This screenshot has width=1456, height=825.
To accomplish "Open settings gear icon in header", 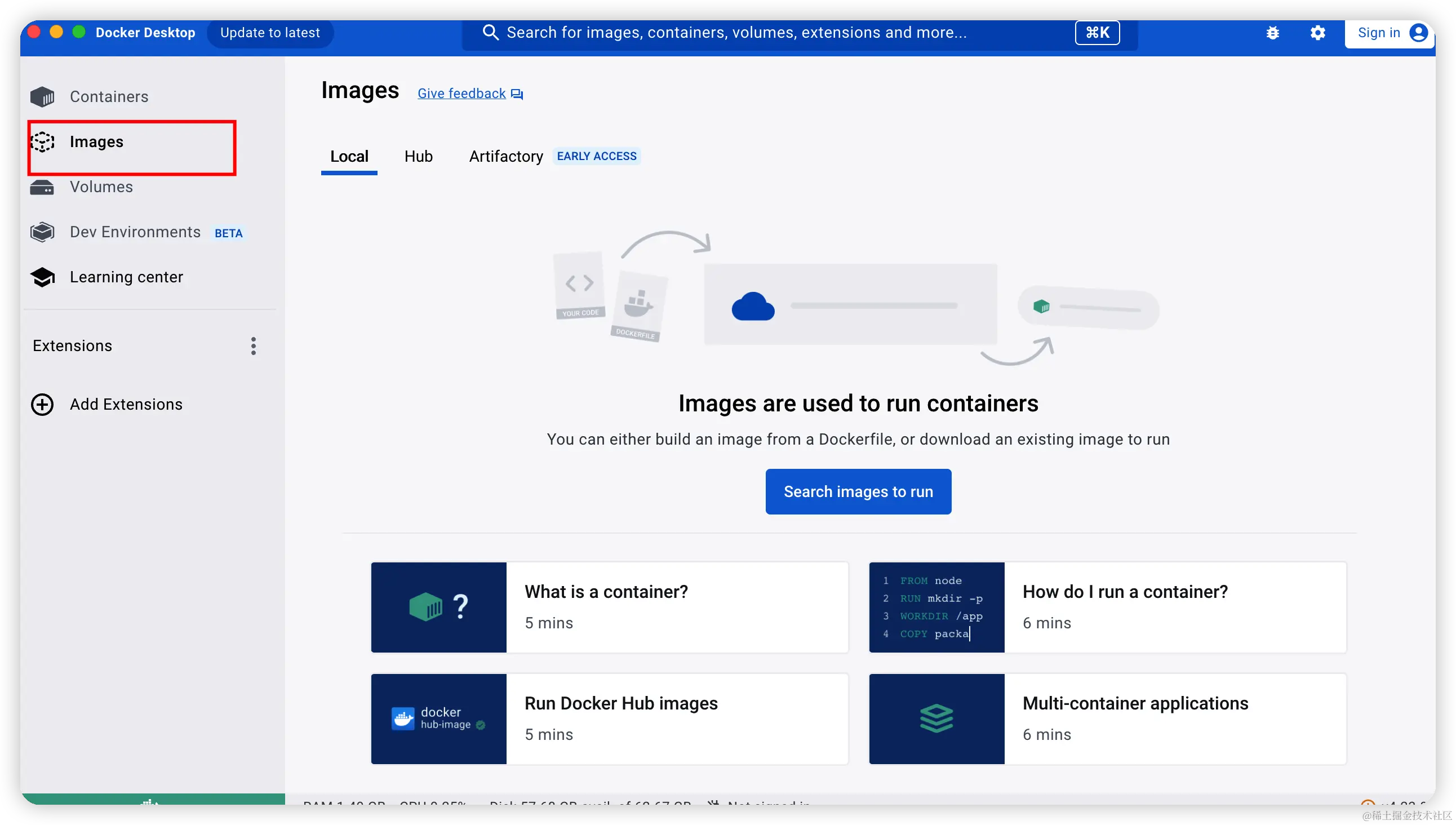I will [x=1317, y=33].
